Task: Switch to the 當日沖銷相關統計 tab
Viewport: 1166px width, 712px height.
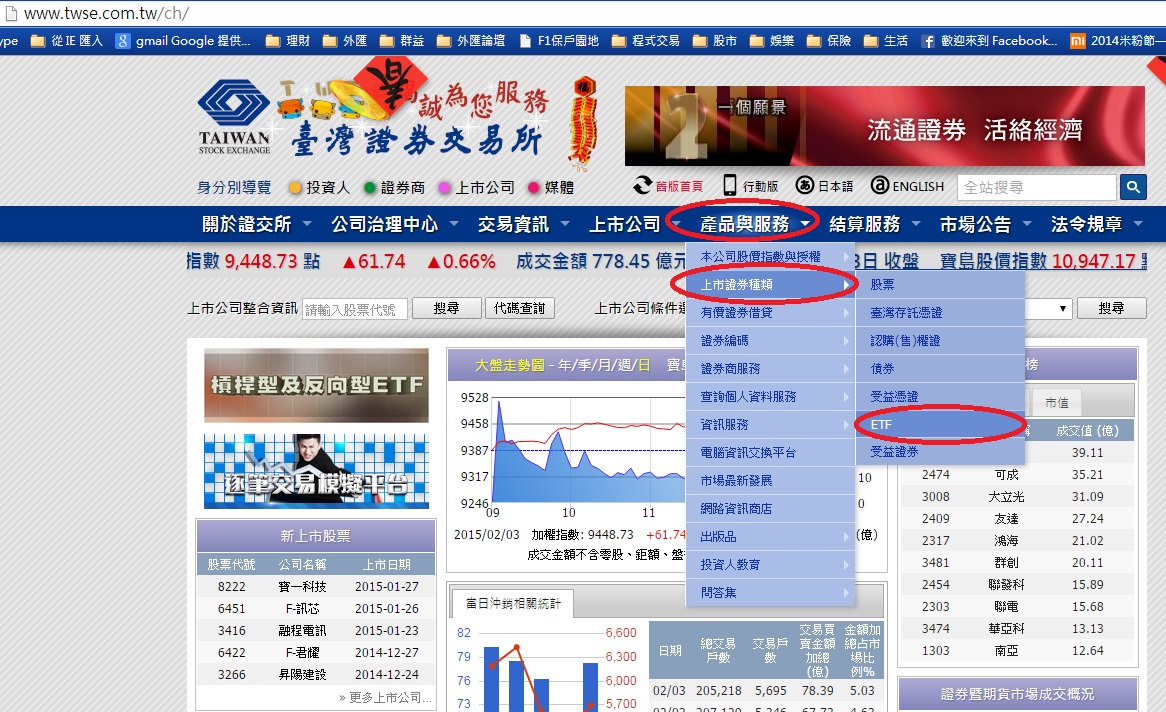Action: pos(512,603)
